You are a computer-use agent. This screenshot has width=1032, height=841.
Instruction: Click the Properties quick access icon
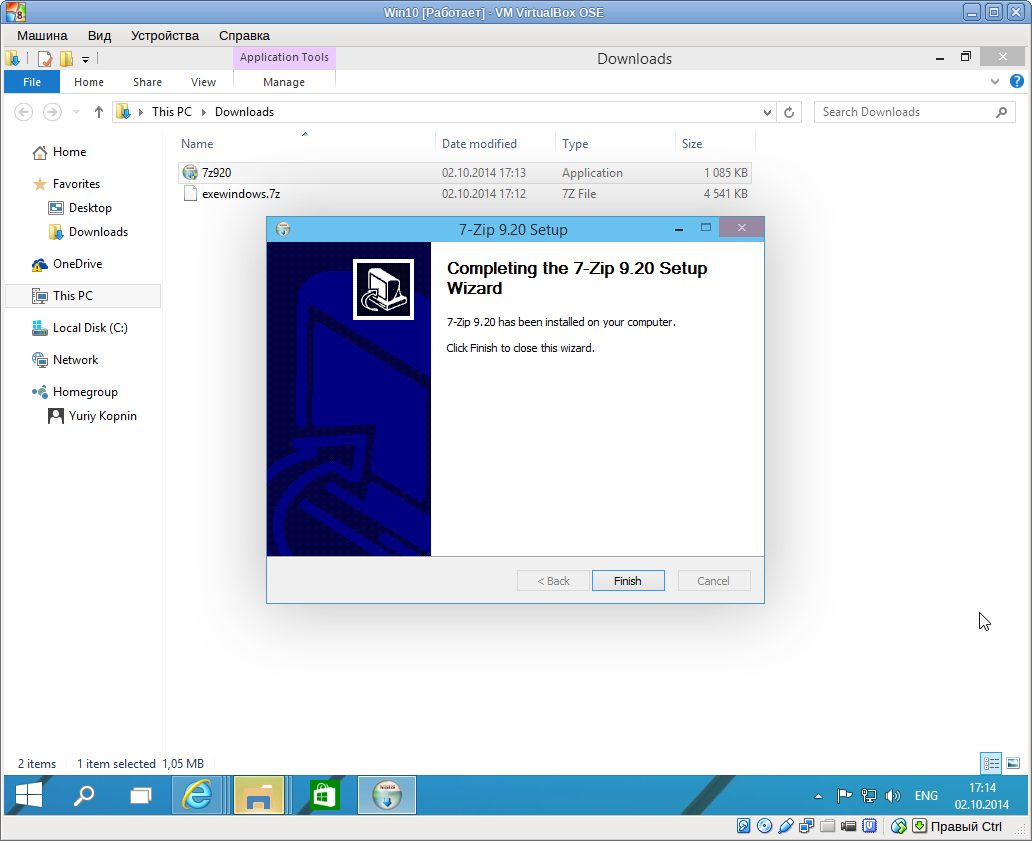click(44, 59)
